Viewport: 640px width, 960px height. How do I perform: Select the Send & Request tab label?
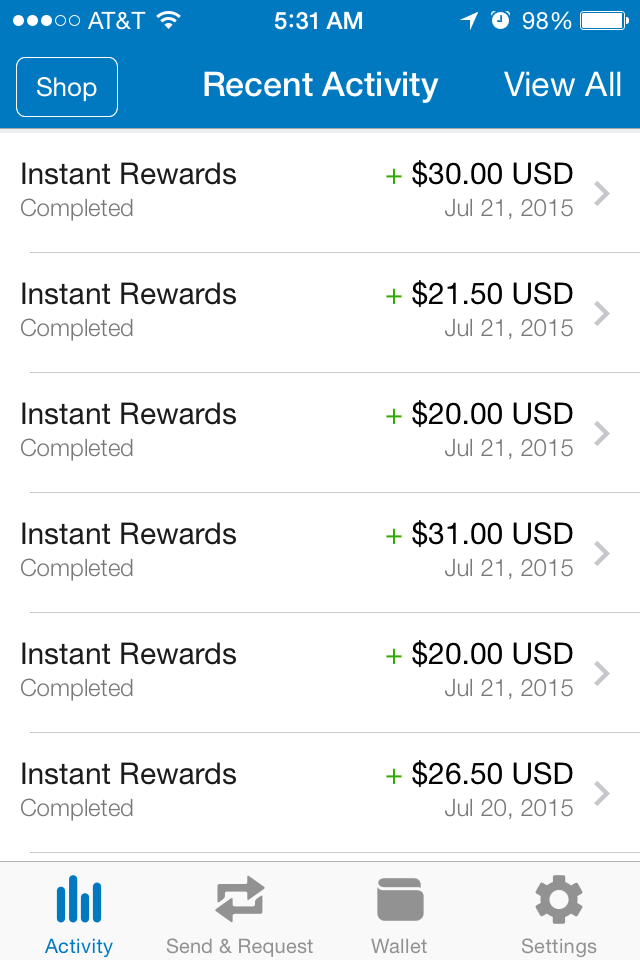pyautogui.click(x=239, y=946)
